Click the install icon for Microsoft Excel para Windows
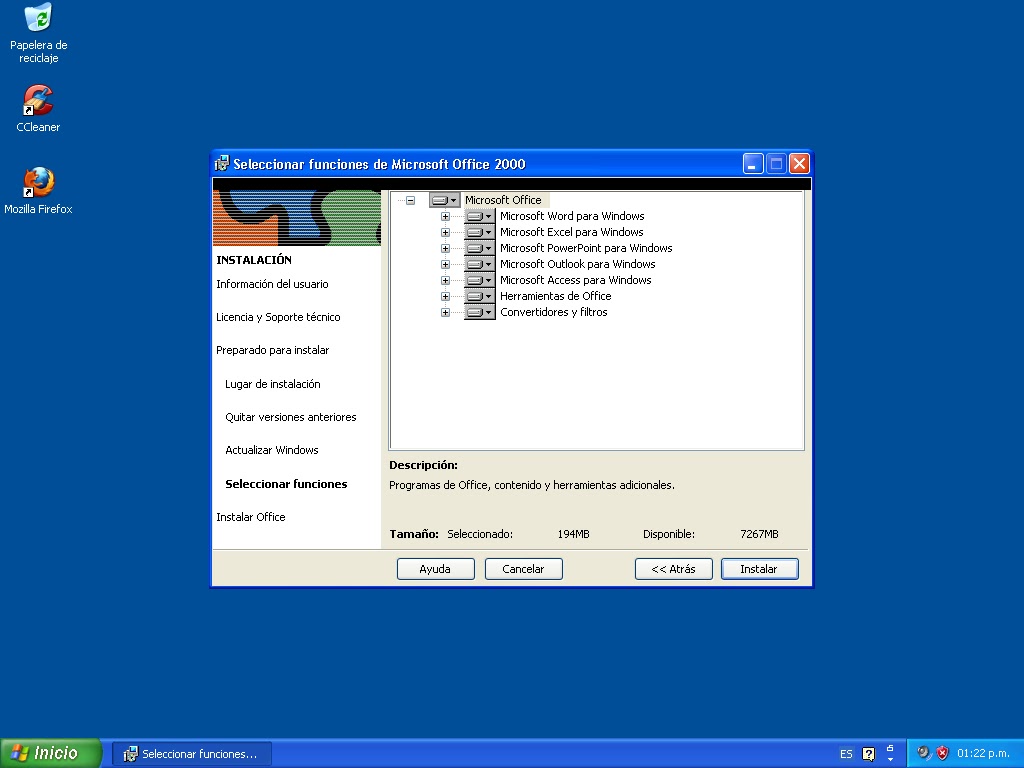 (x=474, y=232)
